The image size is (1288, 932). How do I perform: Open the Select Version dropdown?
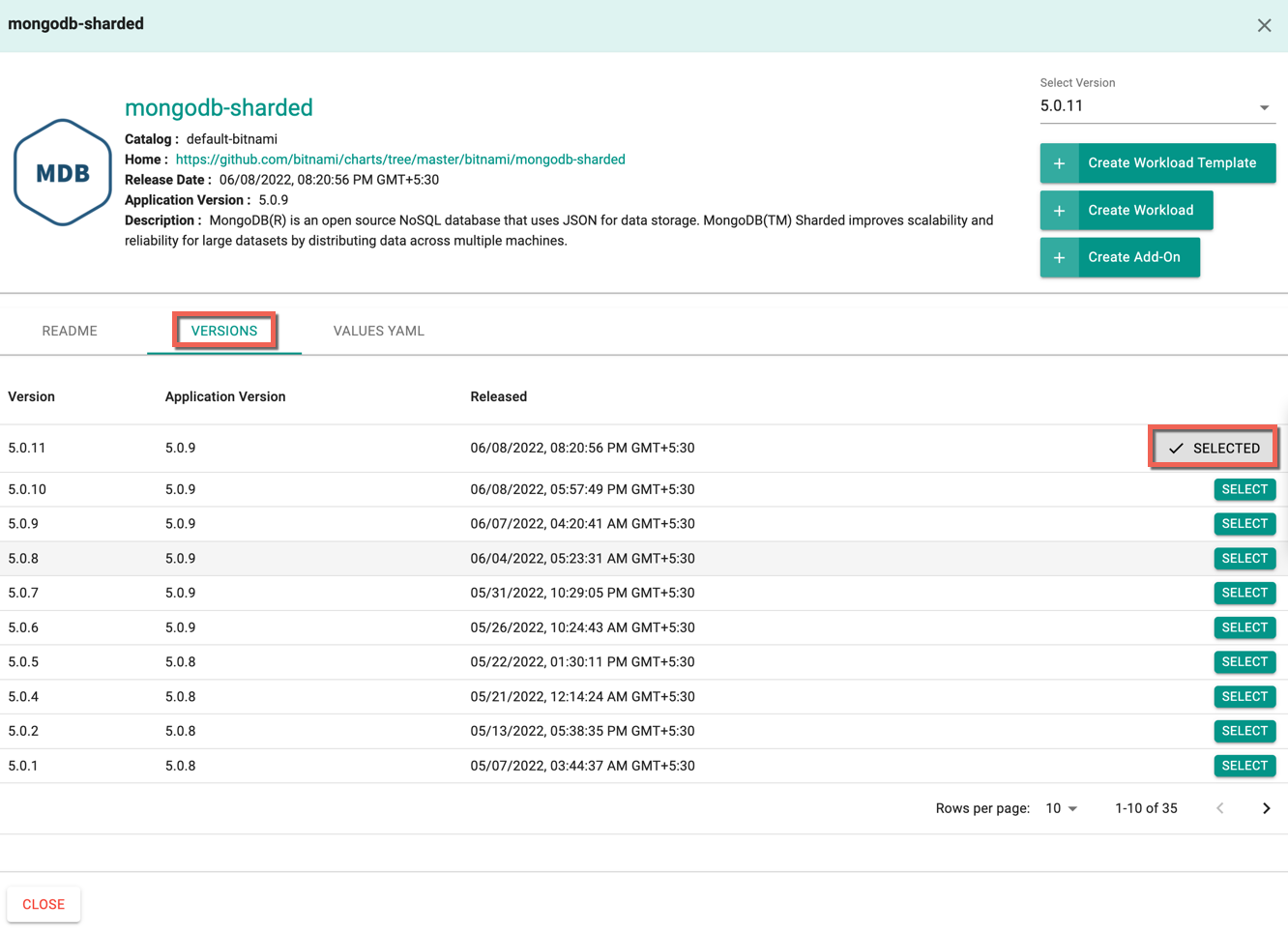click(x=1157, y=106)
